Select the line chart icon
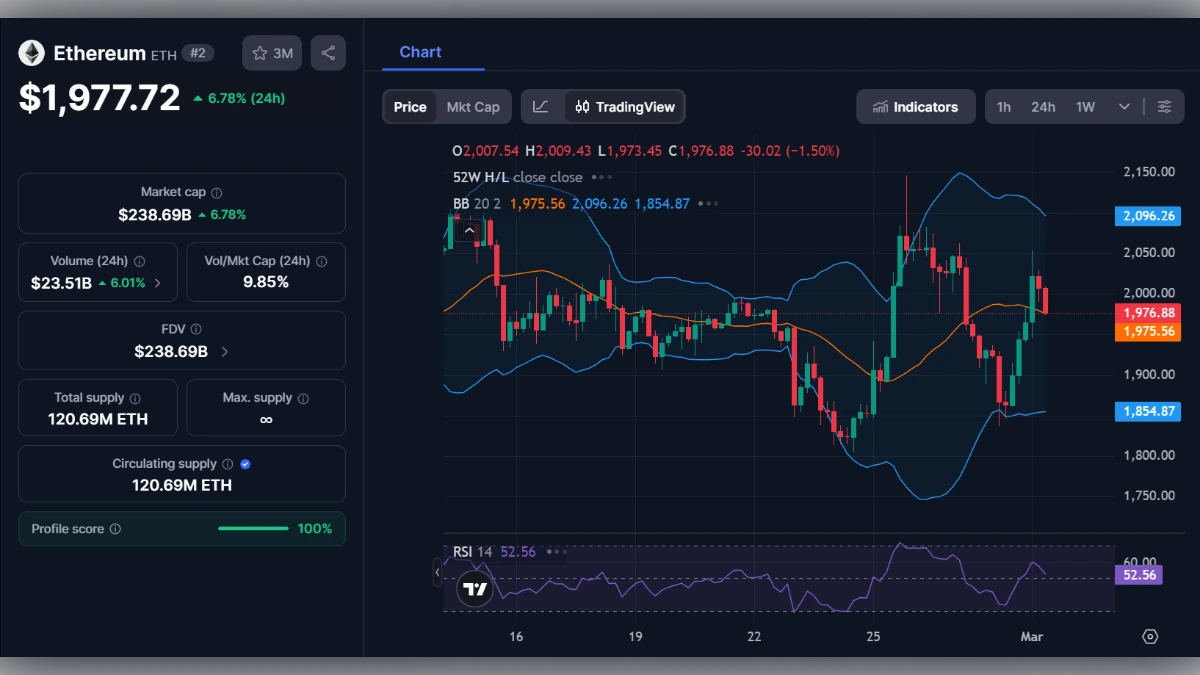1200x675 pixels. pyautogui.click(x=542, y=106)
